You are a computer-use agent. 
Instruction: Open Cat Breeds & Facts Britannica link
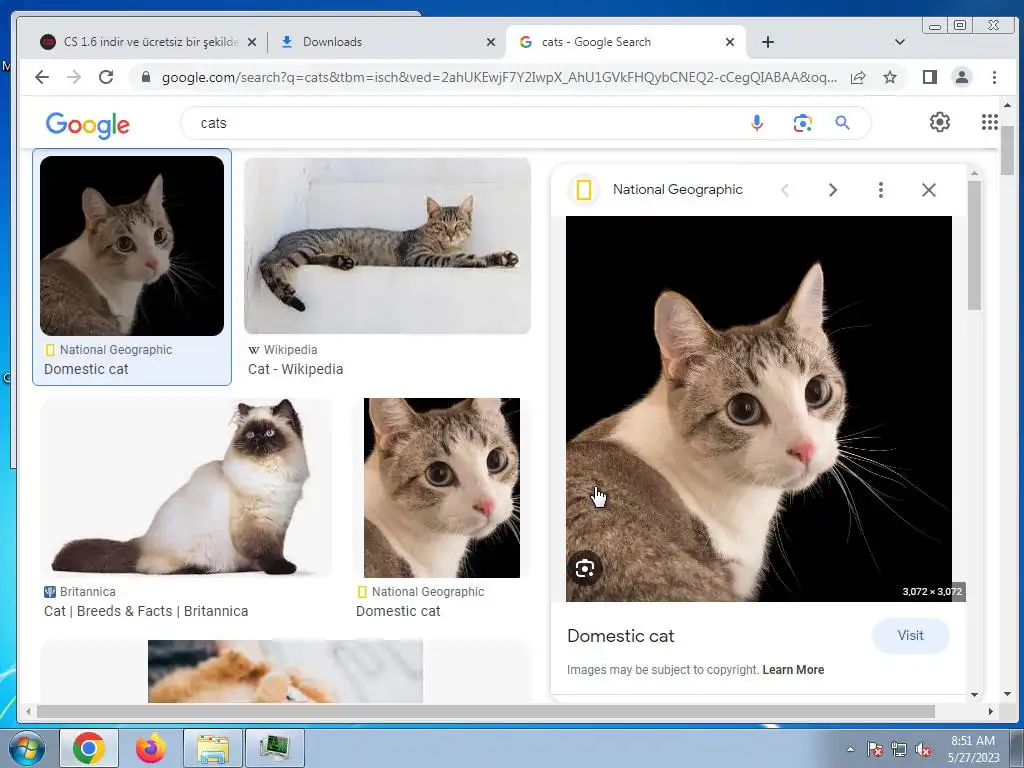[x=146, y=611]
